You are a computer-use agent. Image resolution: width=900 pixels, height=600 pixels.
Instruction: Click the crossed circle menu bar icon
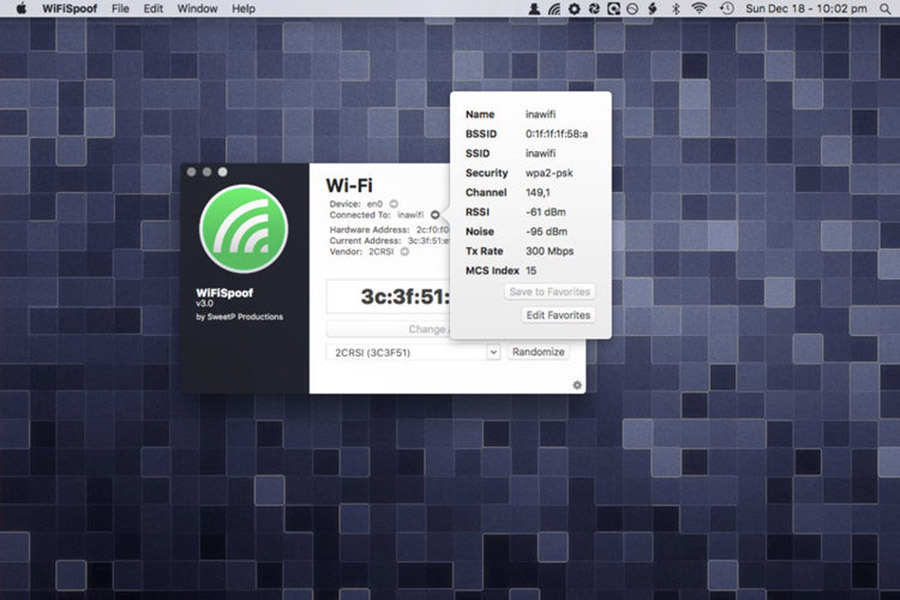633,9
